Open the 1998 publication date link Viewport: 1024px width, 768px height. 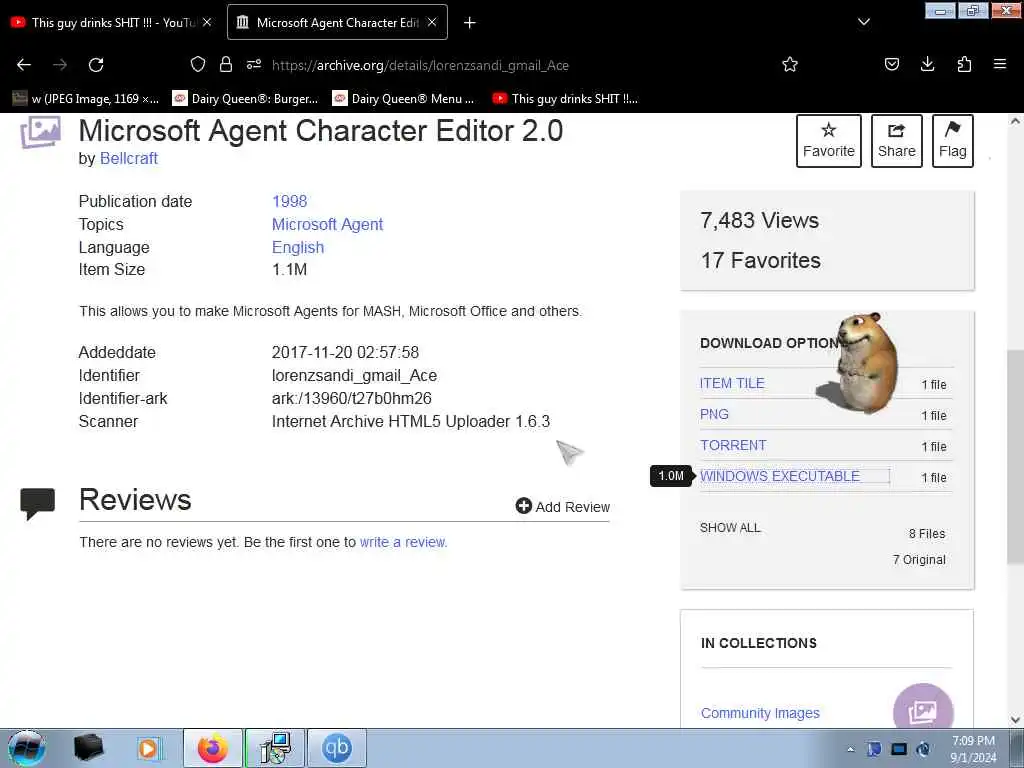point(289,201)
